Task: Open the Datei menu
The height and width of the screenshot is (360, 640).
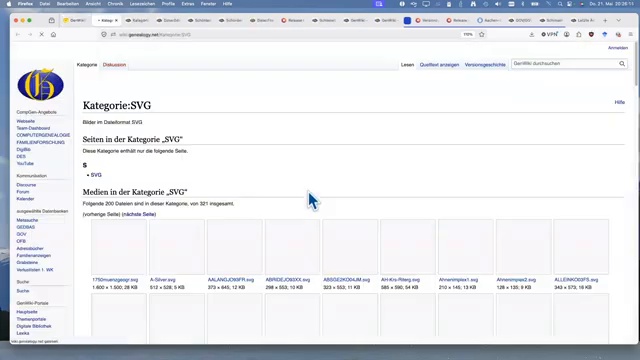Action: click(x=44, y=4)
